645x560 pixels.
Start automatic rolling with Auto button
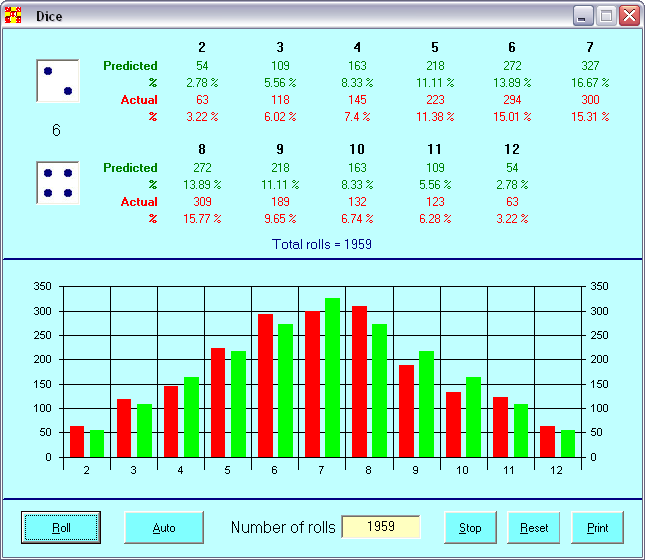click(164, 527)
